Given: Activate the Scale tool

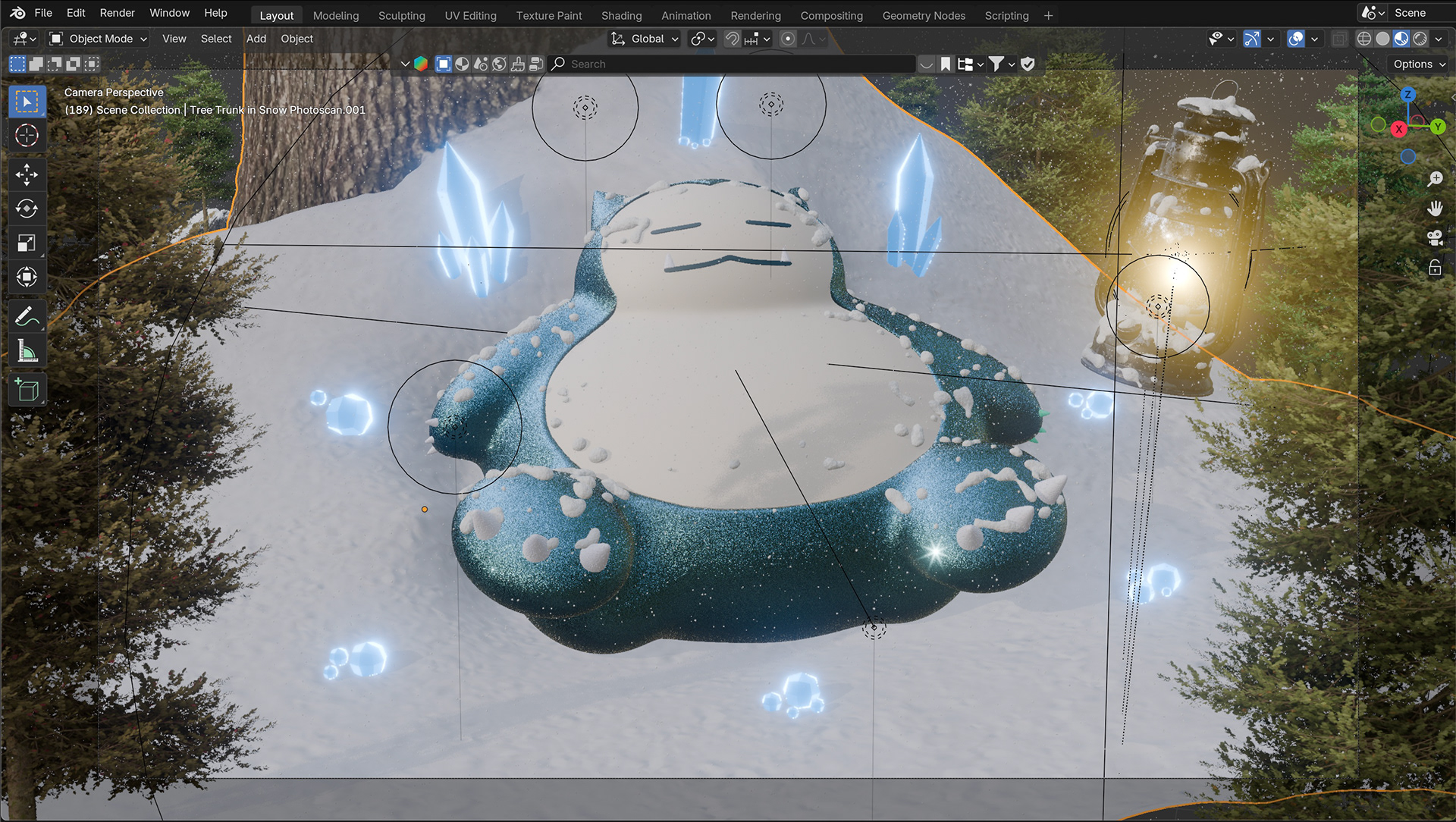Looking at the screenshot, I should (x=27, y=243).
